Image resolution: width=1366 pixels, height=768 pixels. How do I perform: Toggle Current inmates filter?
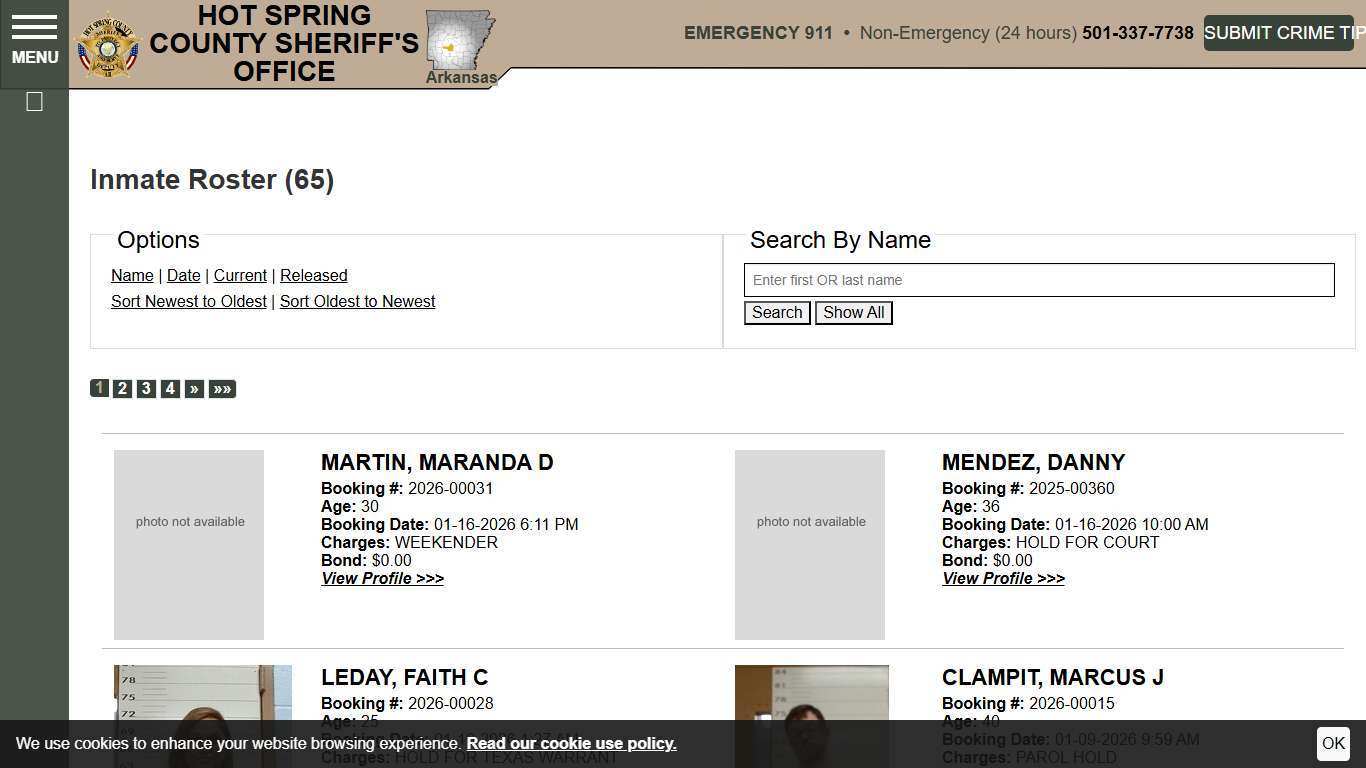(240, 275)
